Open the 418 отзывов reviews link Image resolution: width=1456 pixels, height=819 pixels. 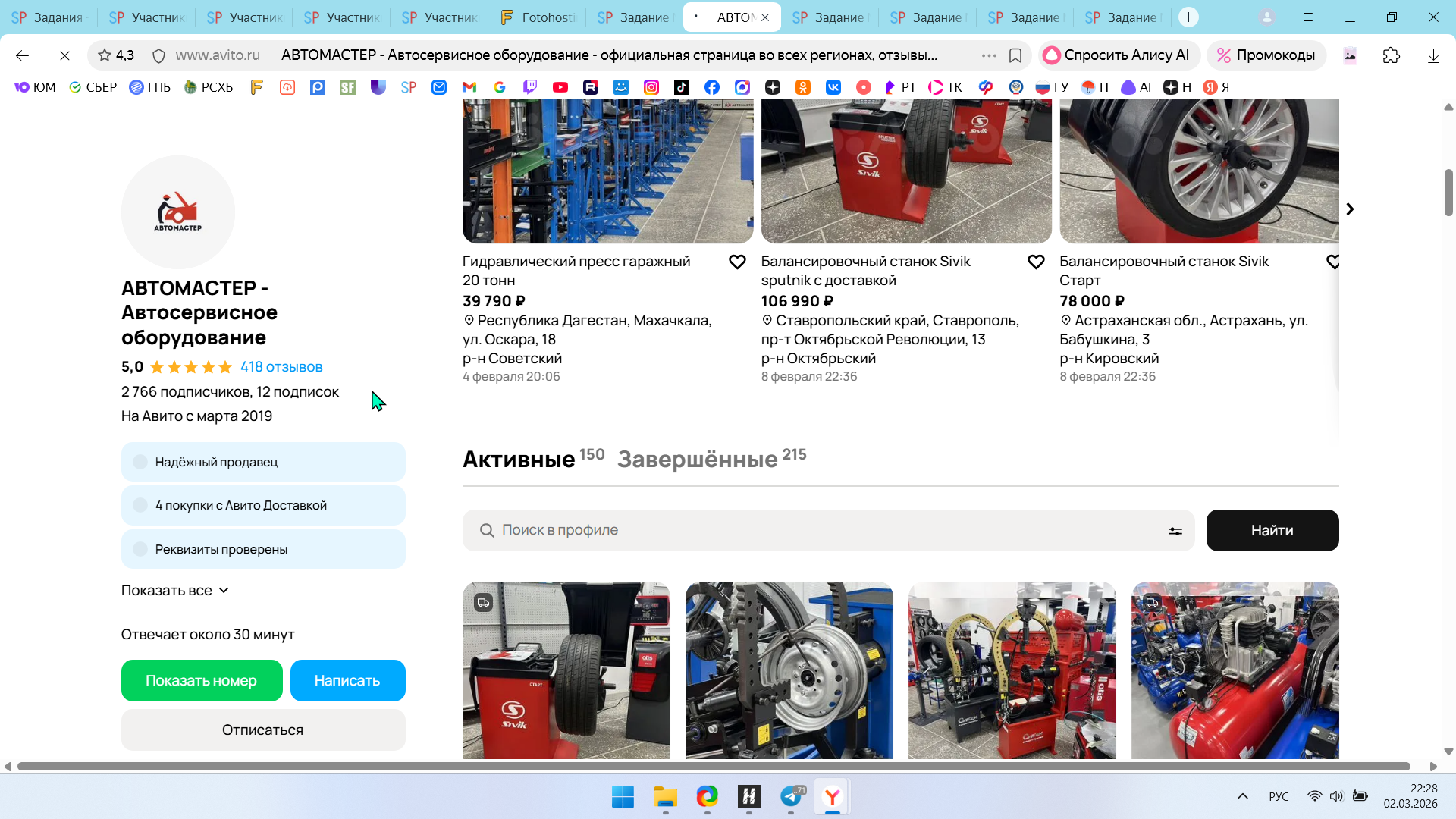pos(281,367)
